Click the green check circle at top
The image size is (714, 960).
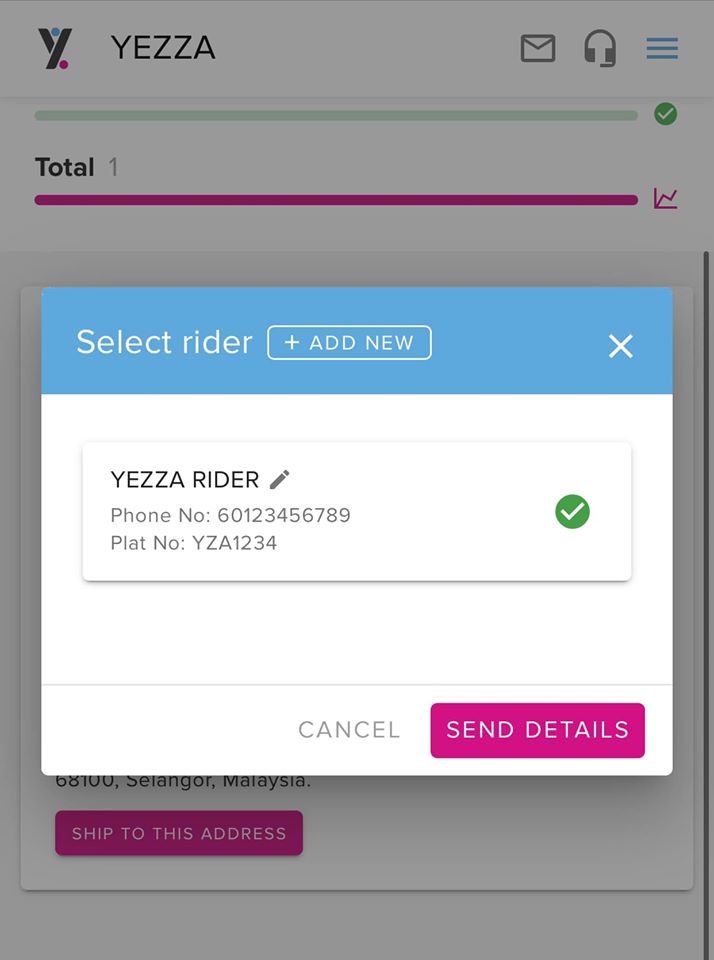[x=665, y=114]
